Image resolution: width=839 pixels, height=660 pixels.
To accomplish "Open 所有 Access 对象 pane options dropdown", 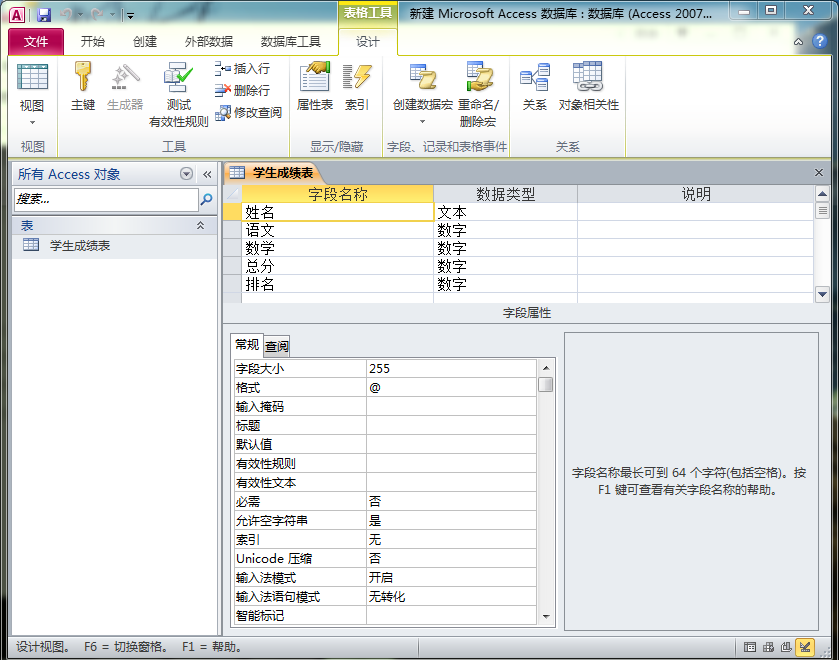I will click(186, 173).
